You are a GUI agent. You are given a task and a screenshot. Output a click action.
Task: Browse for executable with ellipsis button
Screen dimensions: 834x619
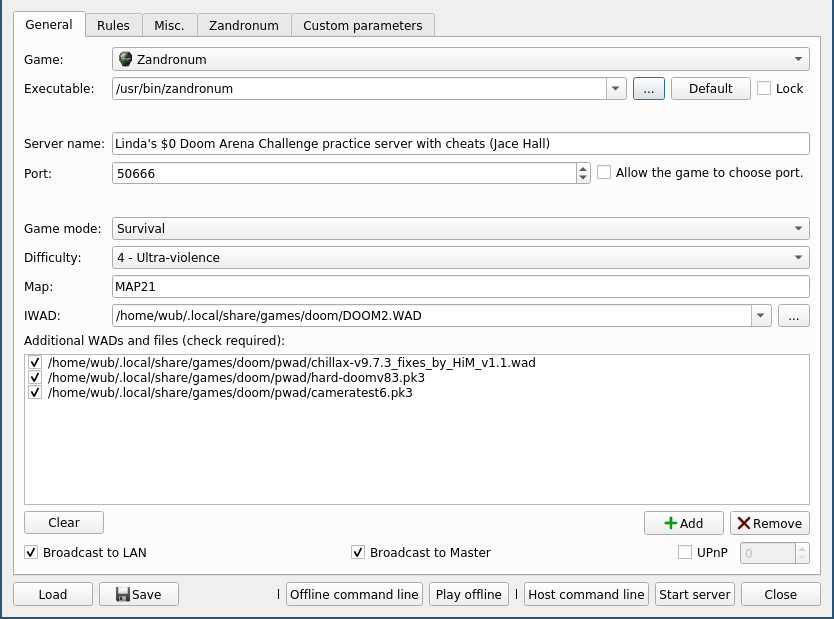[x=648, y=88]
